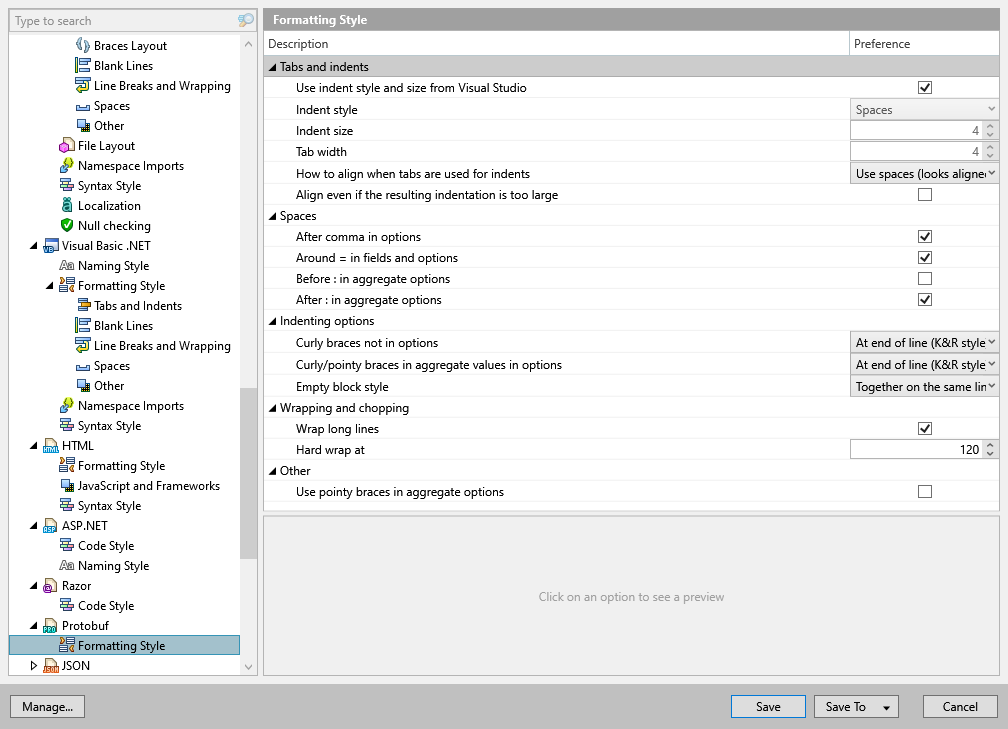Expand the JSON tree node
Viewport: 1008px width, 729px height.
pos(33,666)
